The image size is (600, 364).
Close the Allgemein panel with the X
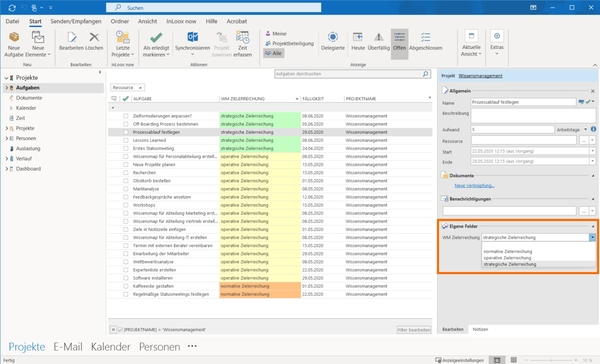tap(593, 91)
